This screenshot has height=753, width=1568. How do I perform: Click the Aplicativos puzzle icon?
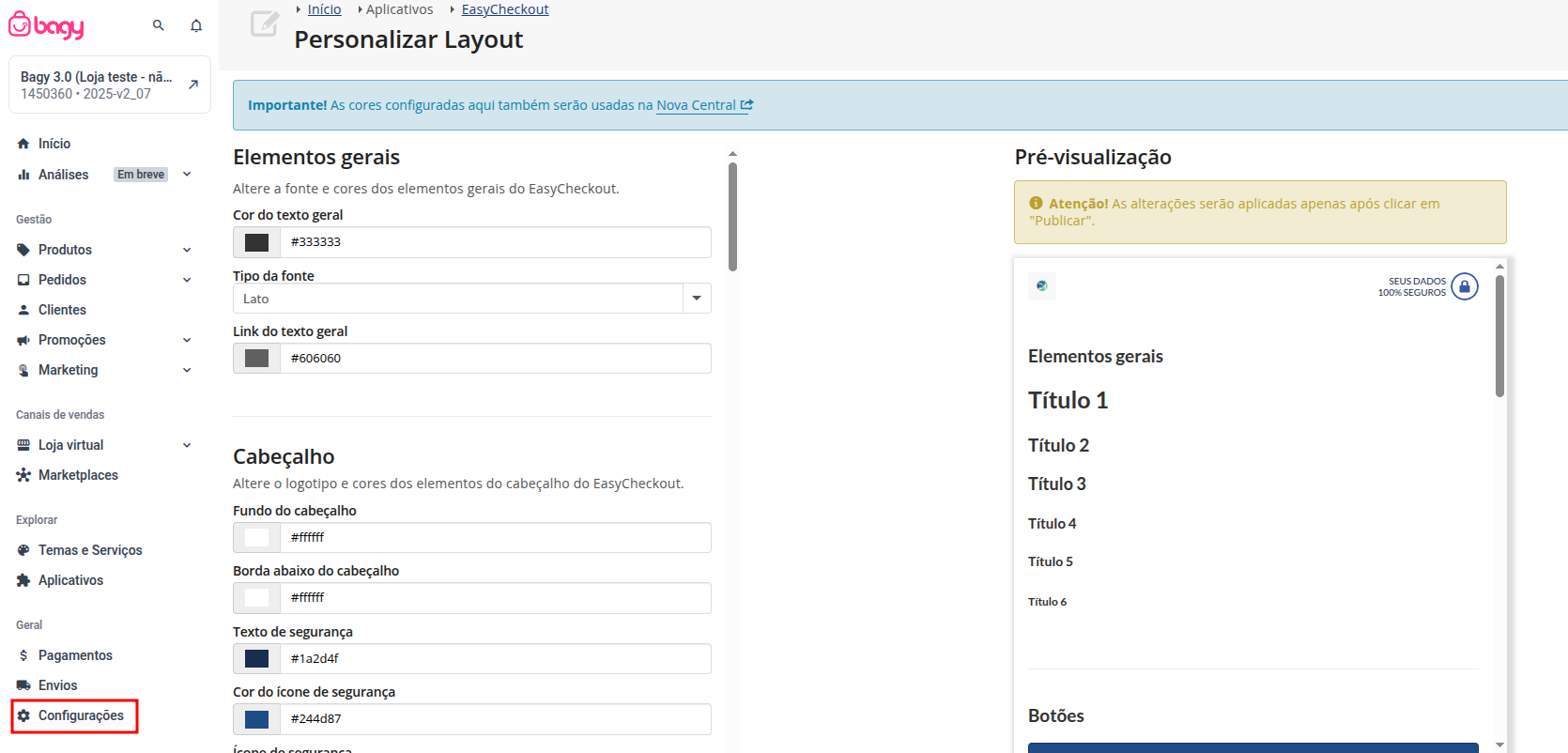pyautogui.click(x=23, y=580)
